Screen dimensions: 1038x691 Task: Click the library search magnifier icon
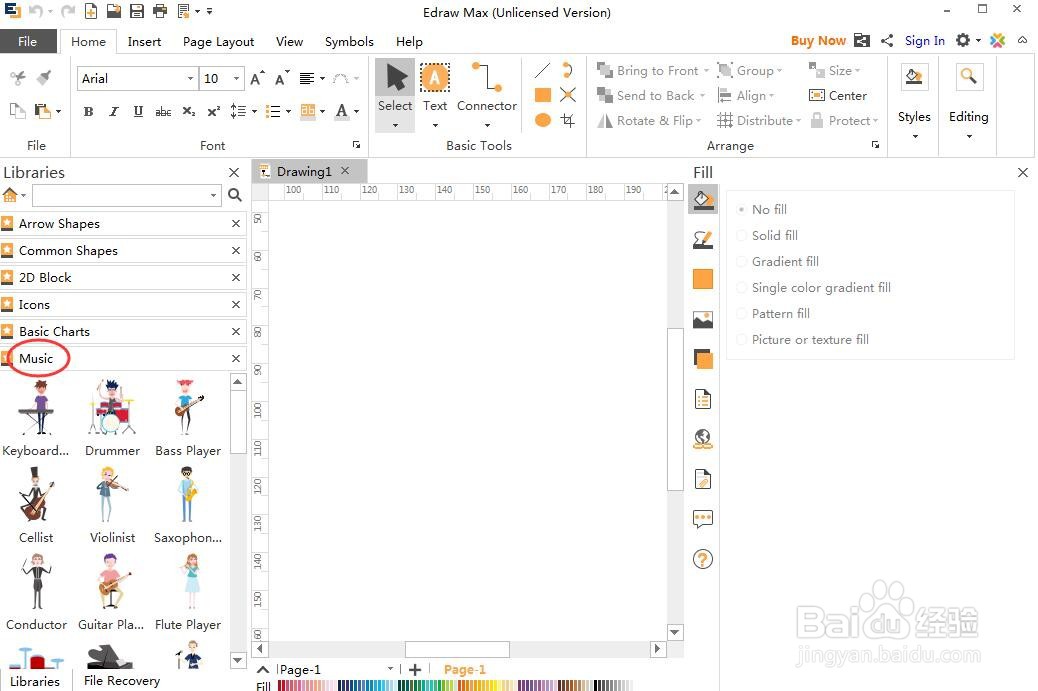[234, 195]
